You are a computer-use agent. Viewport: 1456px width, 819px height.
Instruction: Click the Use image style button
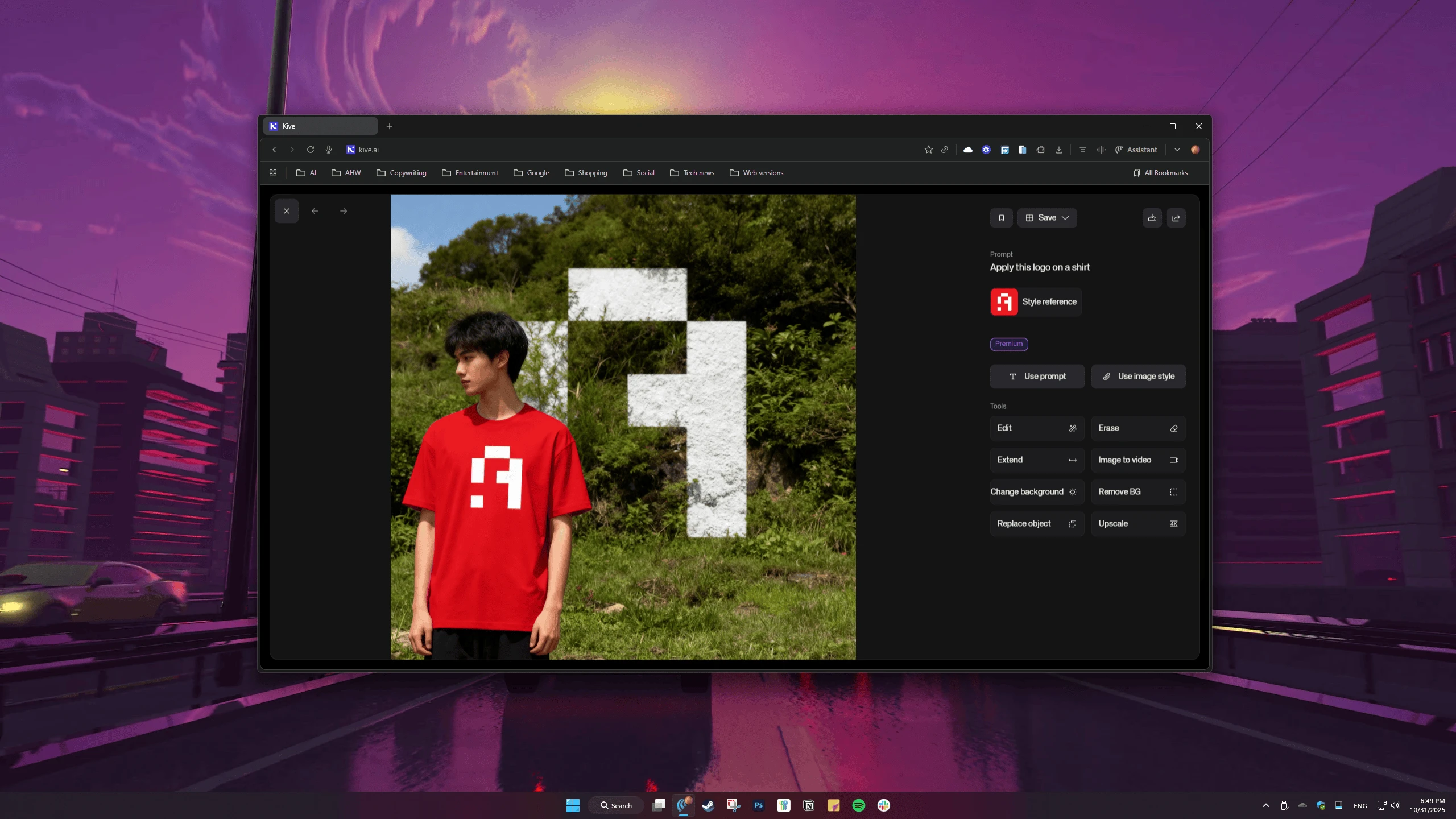click(x=1138, y=377)
